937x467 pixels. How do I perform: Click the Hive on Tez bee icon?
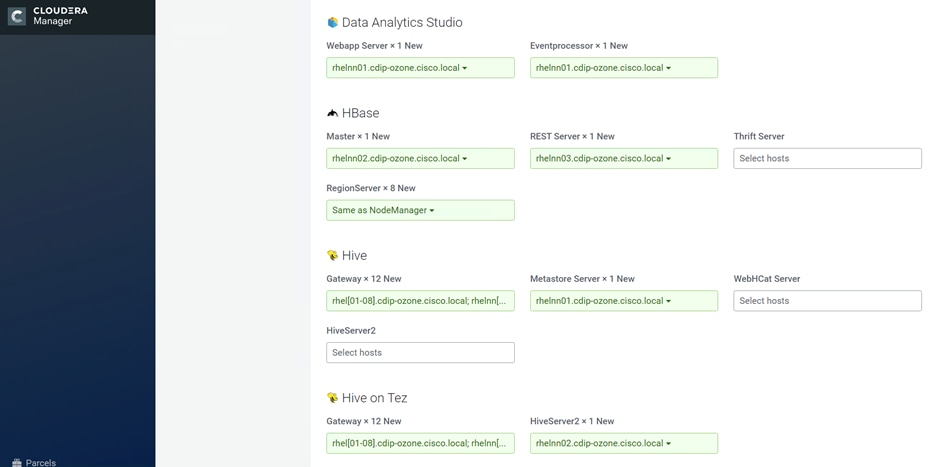[333, 398]
